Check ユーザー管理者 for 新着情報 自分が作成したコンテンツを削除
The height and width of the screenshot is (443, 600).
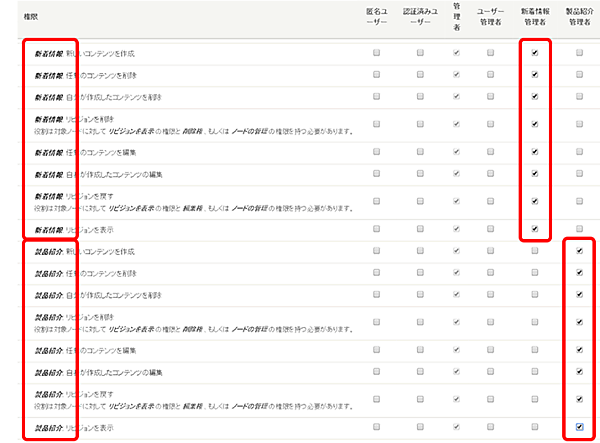(490, 97)
